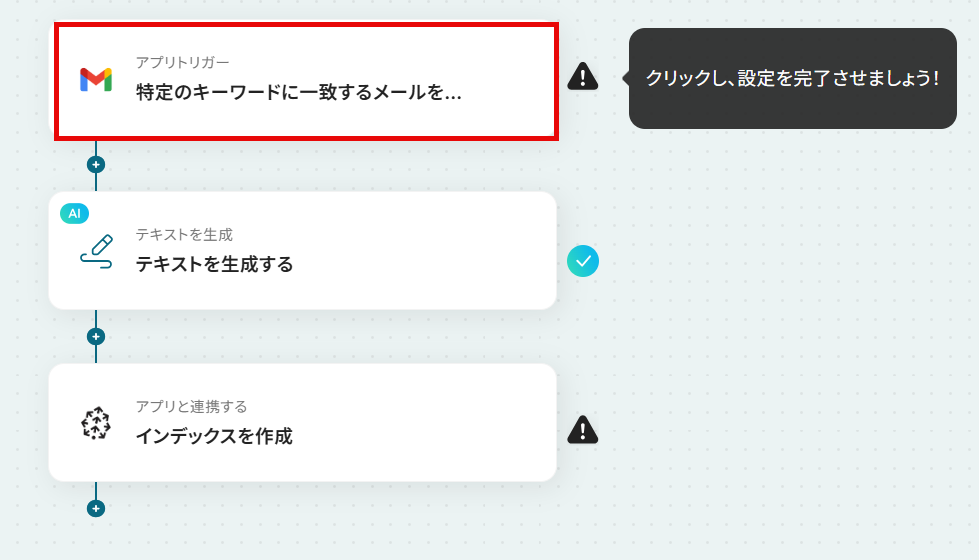Open the インデックスを作成 step card

click(x=302, y=423)
